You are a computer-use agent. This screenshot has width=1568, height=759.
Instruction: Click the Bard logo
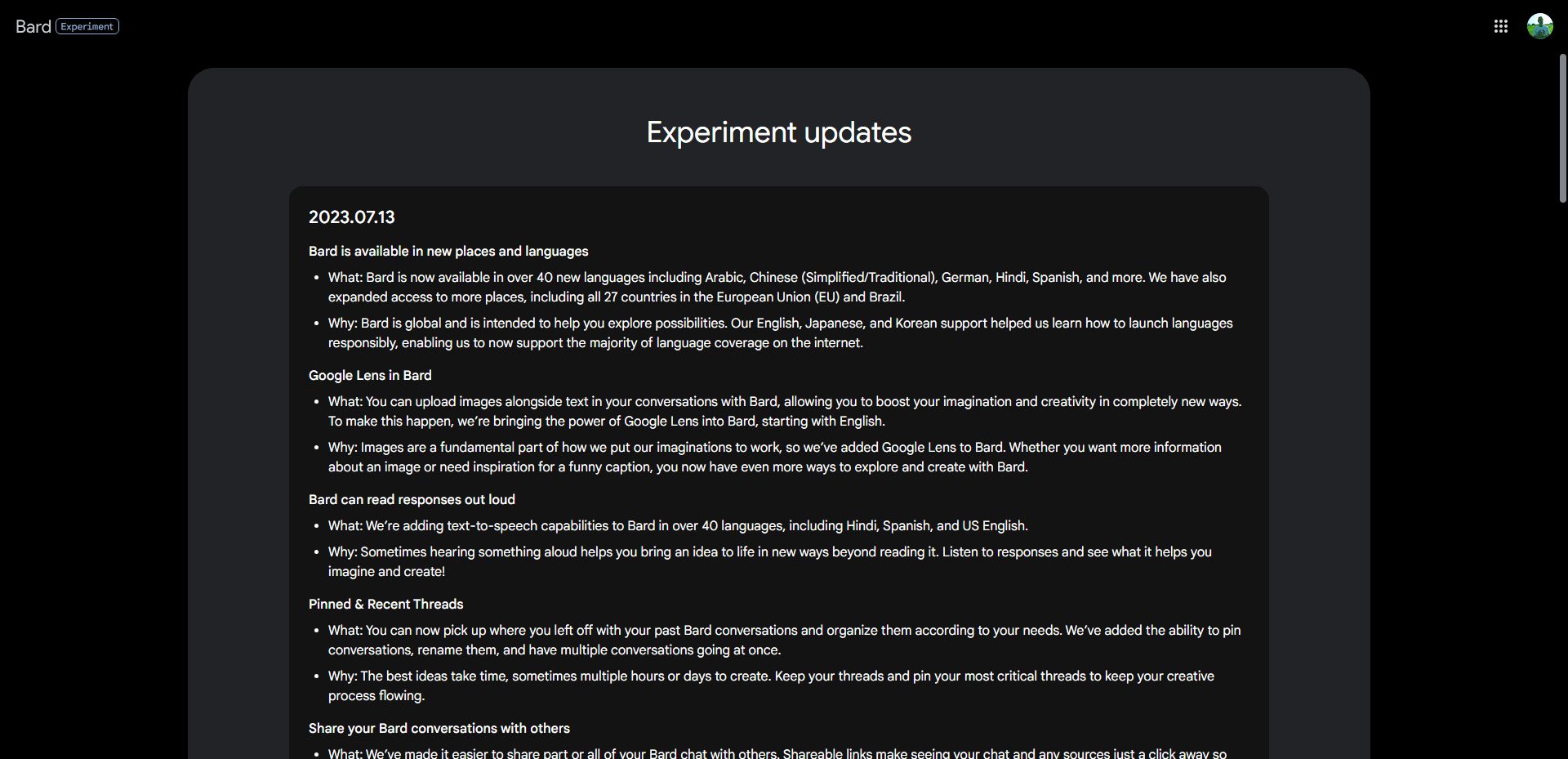(33, 26)
